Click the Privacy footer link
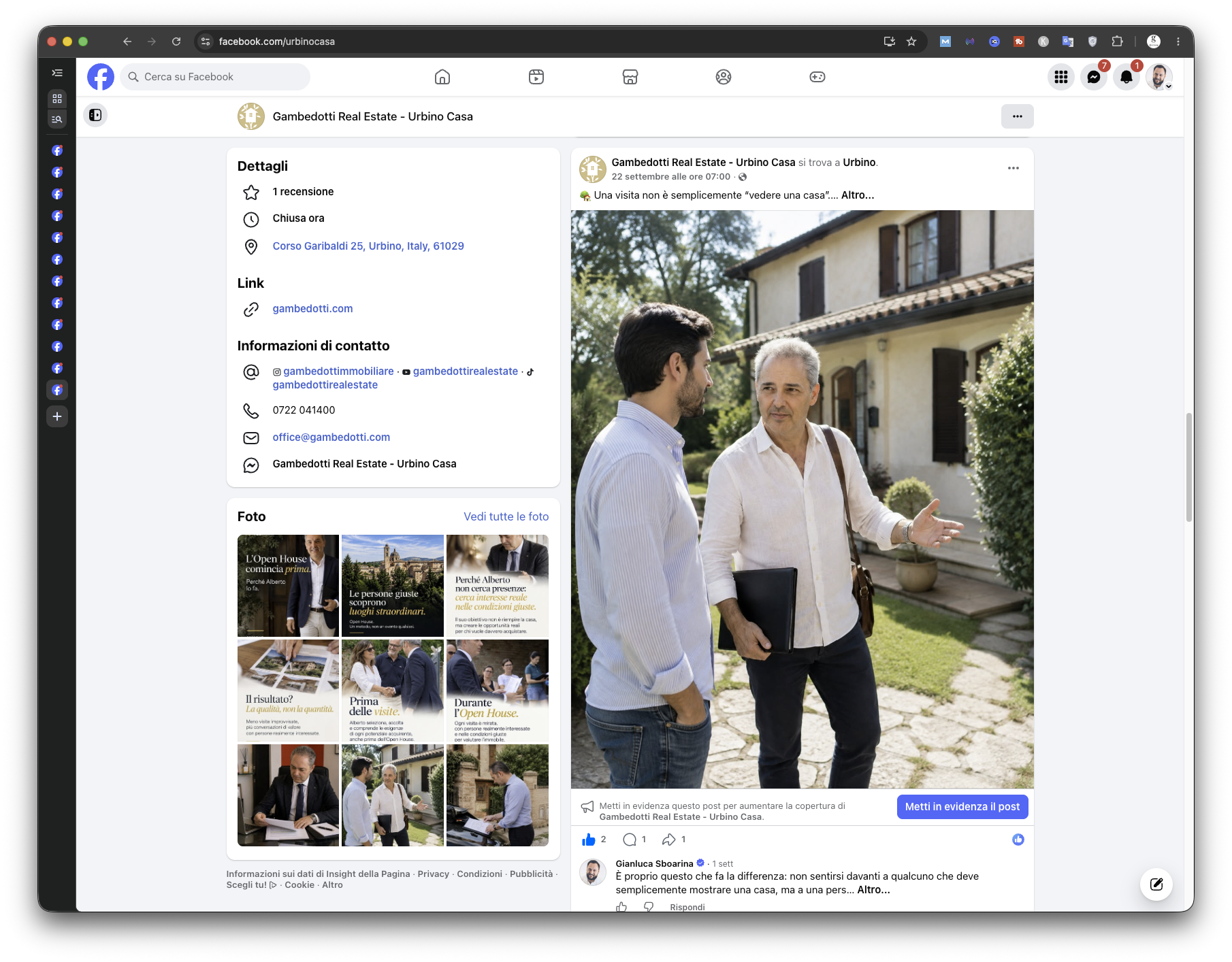This screenshot has height=962, width=1232. pos(434,874)
